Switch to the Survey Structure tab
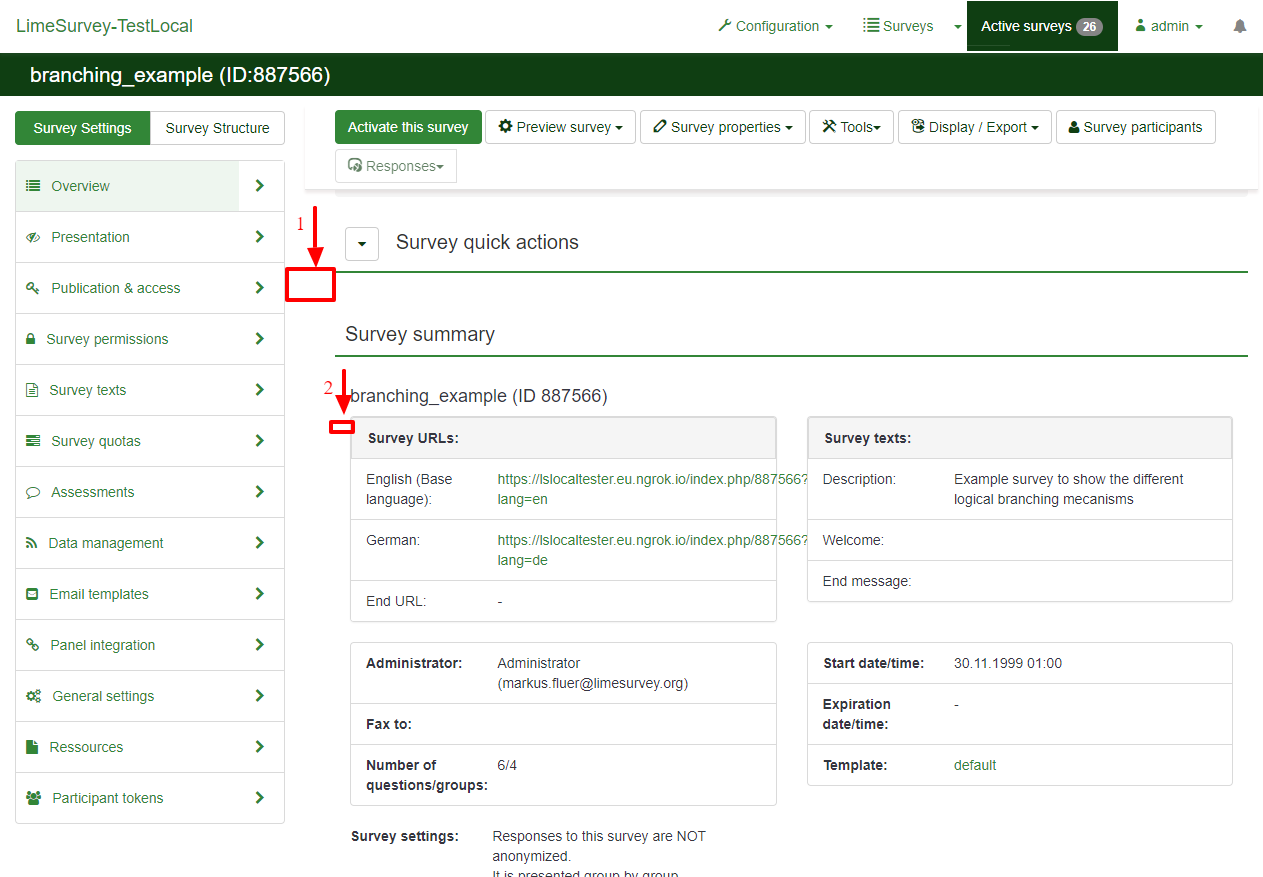 (217, 128)
